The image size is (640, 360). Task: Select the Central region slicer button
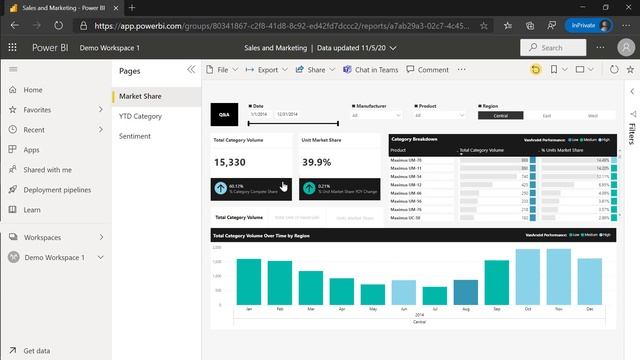tap(500, 116)
